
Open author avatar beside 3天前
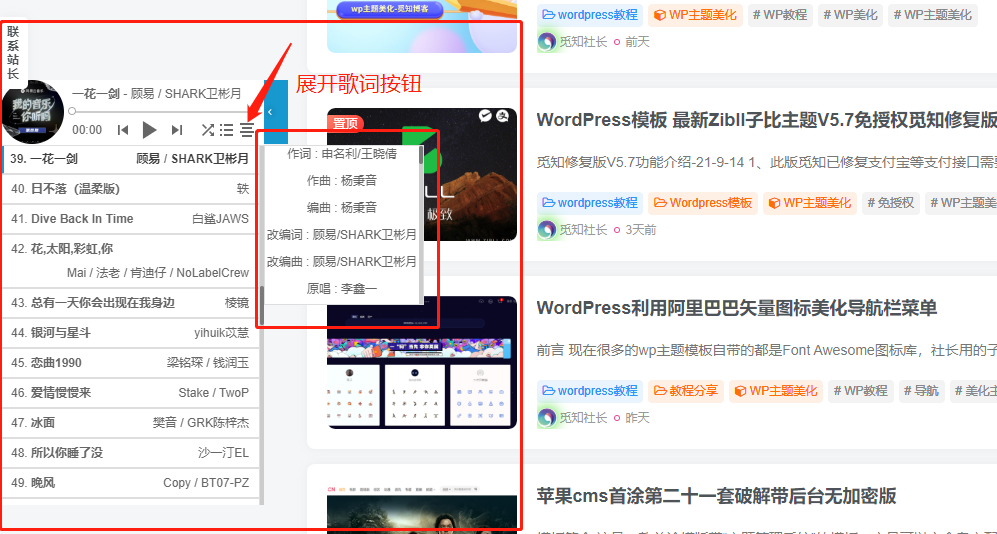547,229
